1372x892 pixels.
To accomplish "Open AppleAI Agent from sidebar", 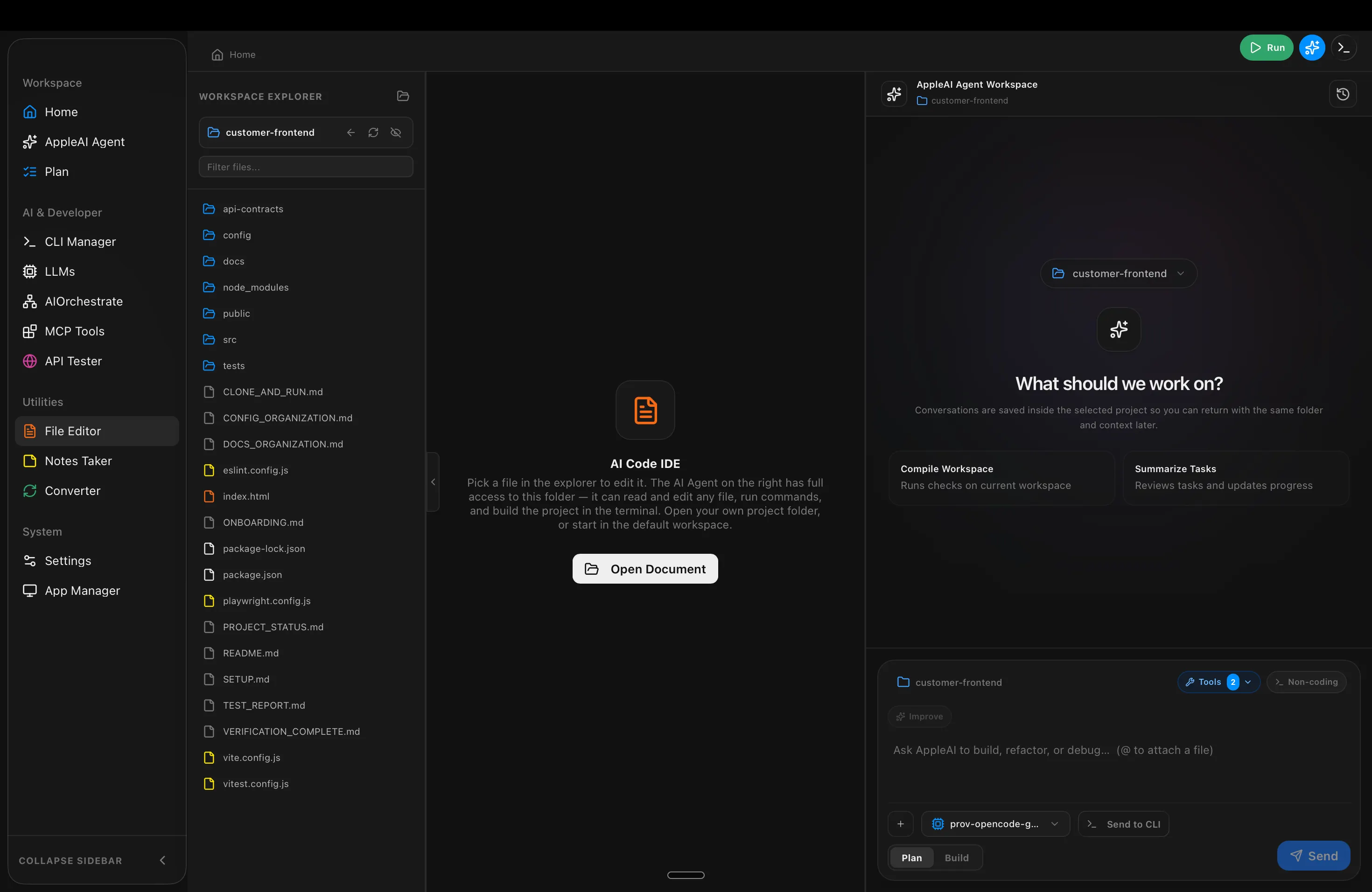I will click(96, 142).
